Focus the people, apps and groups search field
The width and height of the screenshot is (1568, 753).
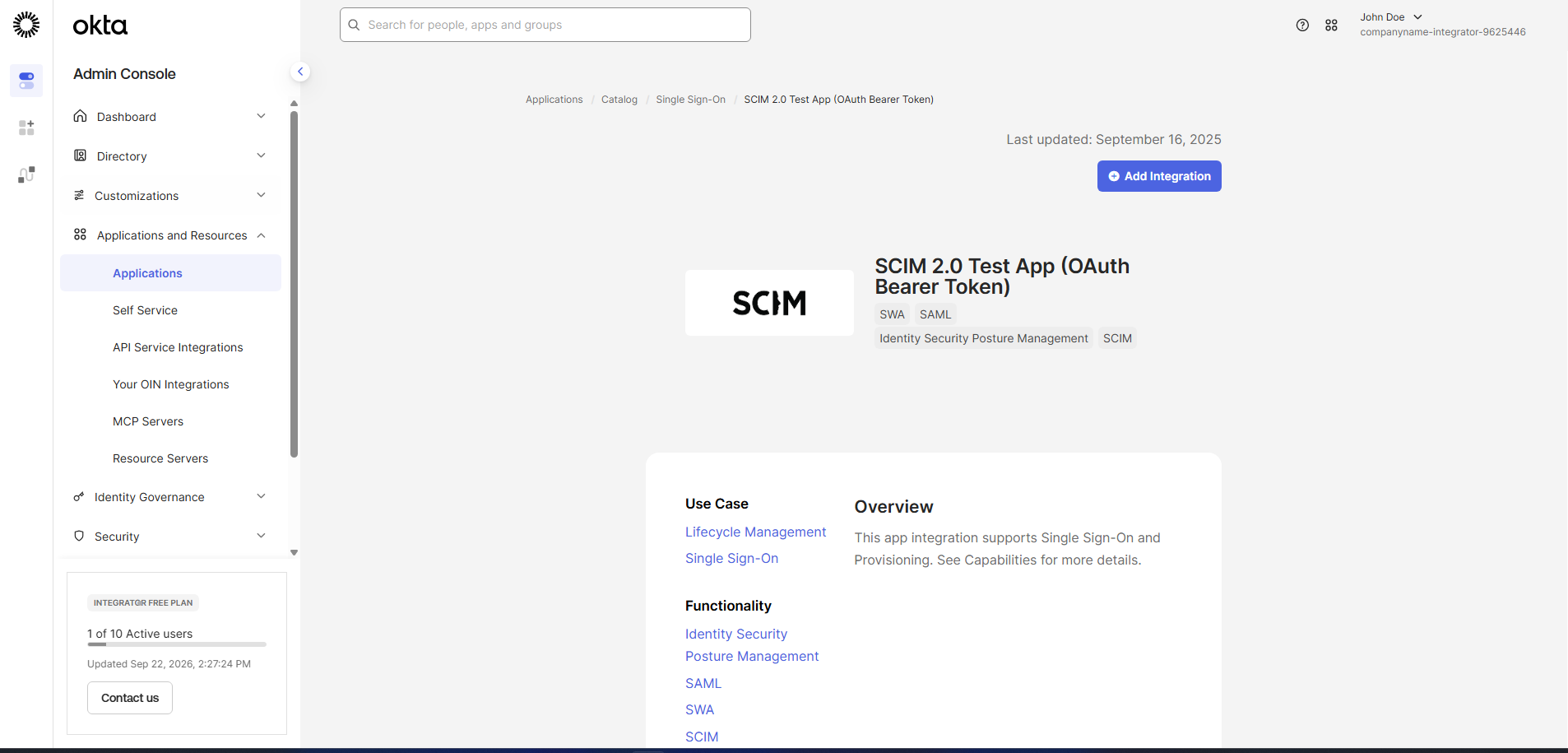point(545,25)
